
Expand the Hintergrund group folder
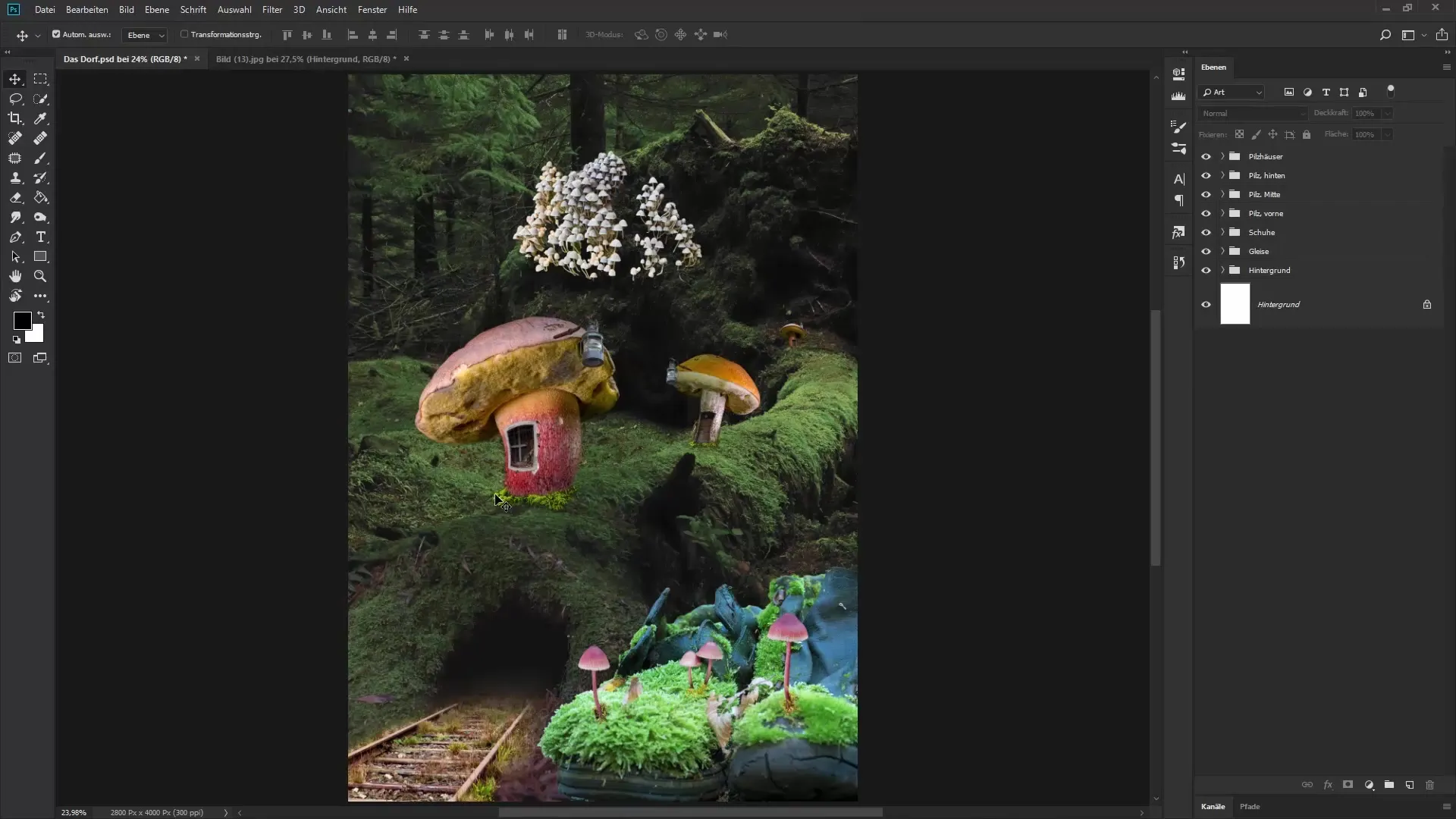(x=1222, y=270)
